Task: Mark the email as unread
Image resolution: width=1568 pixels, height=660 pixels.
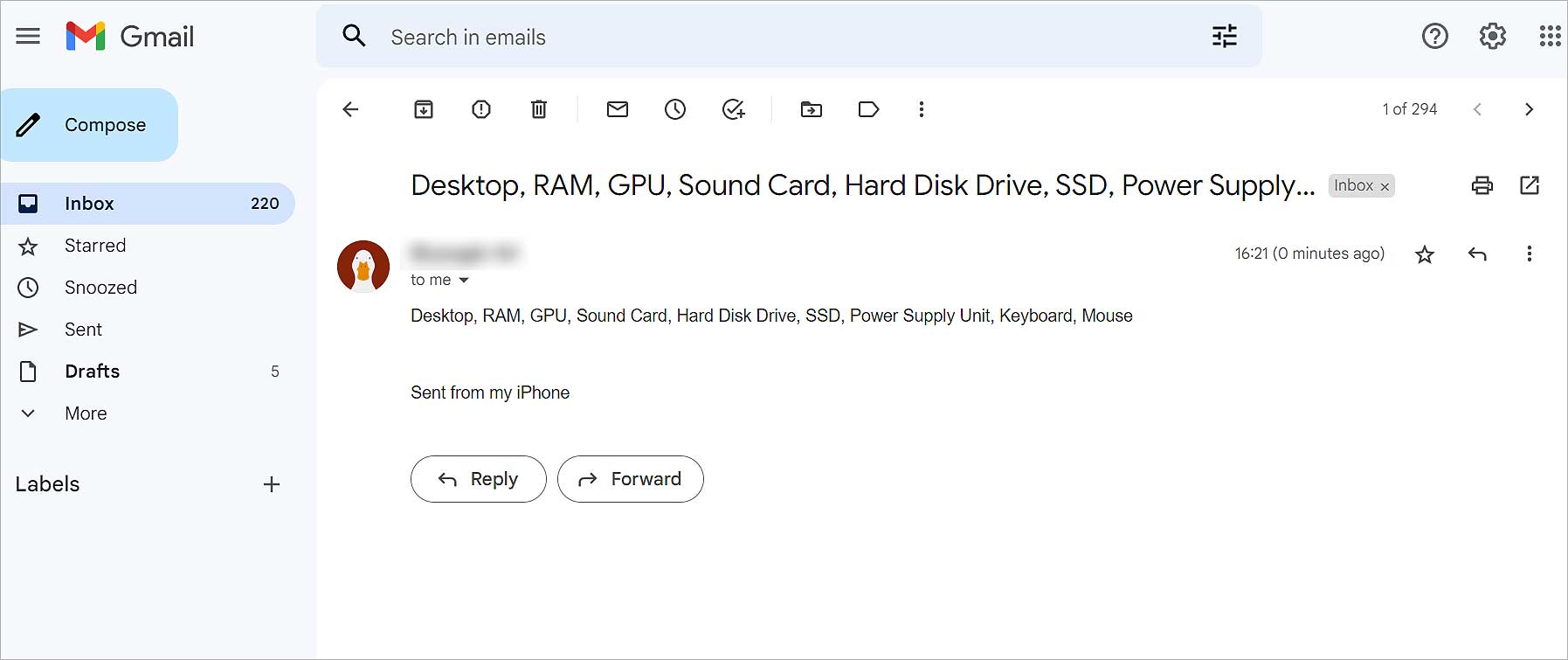Action: click(618, 109)
